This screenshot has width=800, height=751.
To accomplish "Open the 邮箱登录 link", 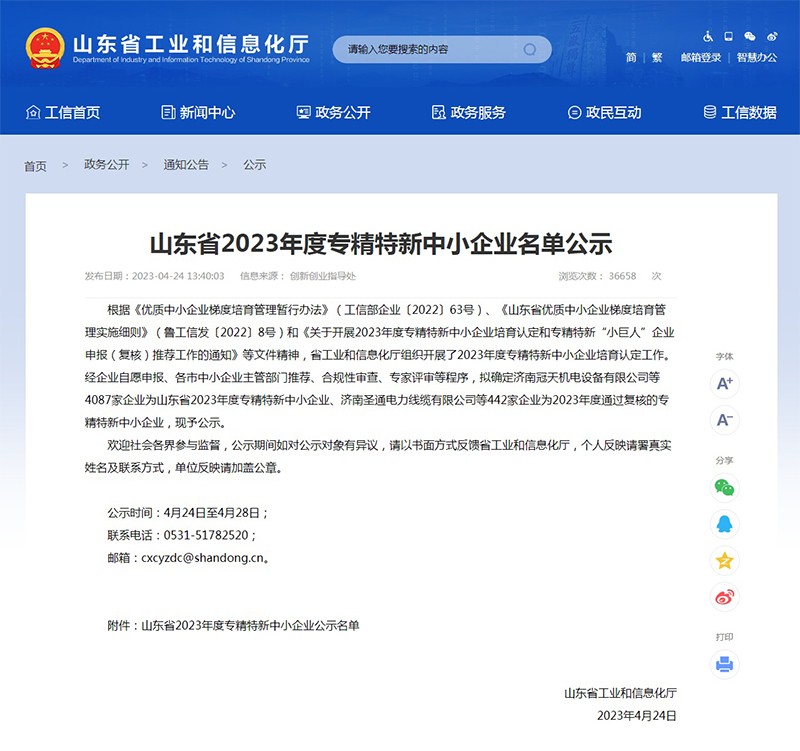I will (701, 58).
